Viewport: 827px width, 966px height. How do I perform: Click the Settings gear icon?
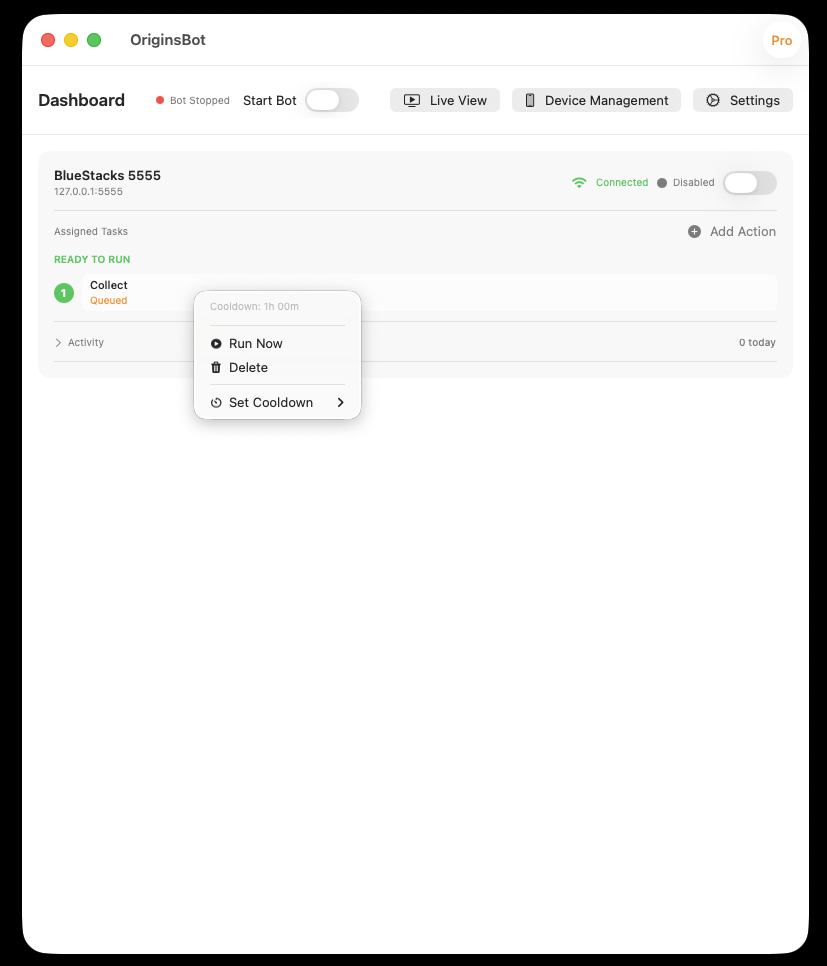coord(713,100)
